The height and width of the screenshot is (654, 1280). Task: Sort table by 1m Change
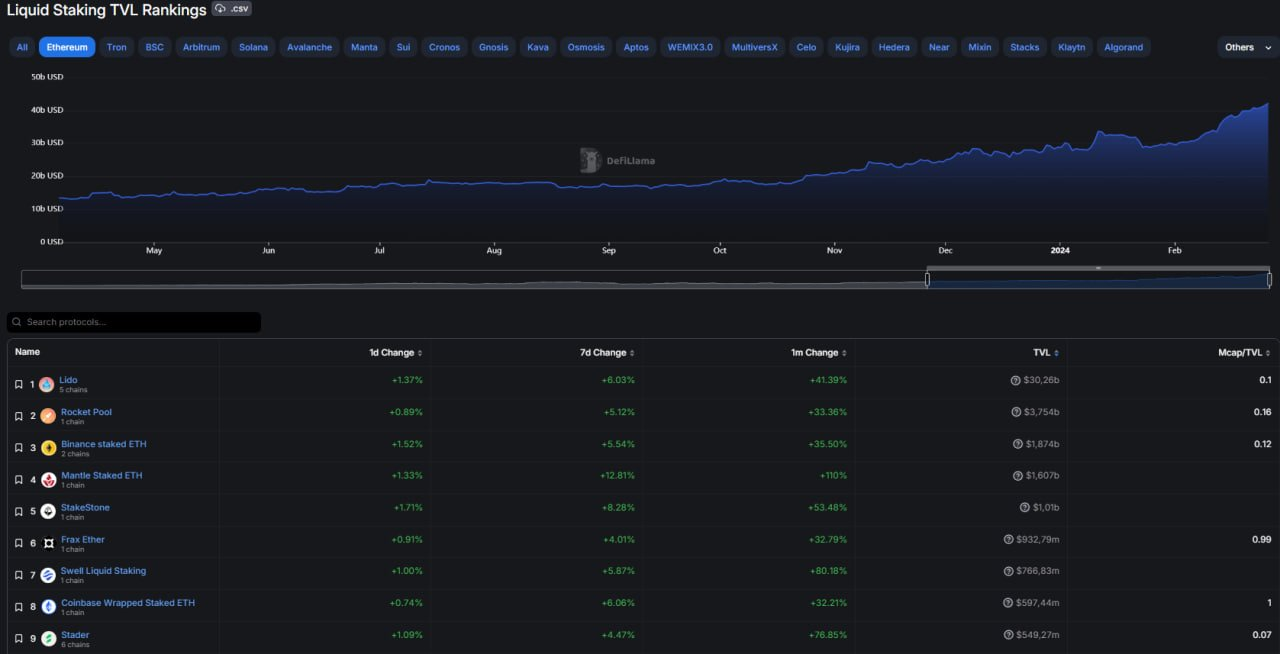click(819, 353)
